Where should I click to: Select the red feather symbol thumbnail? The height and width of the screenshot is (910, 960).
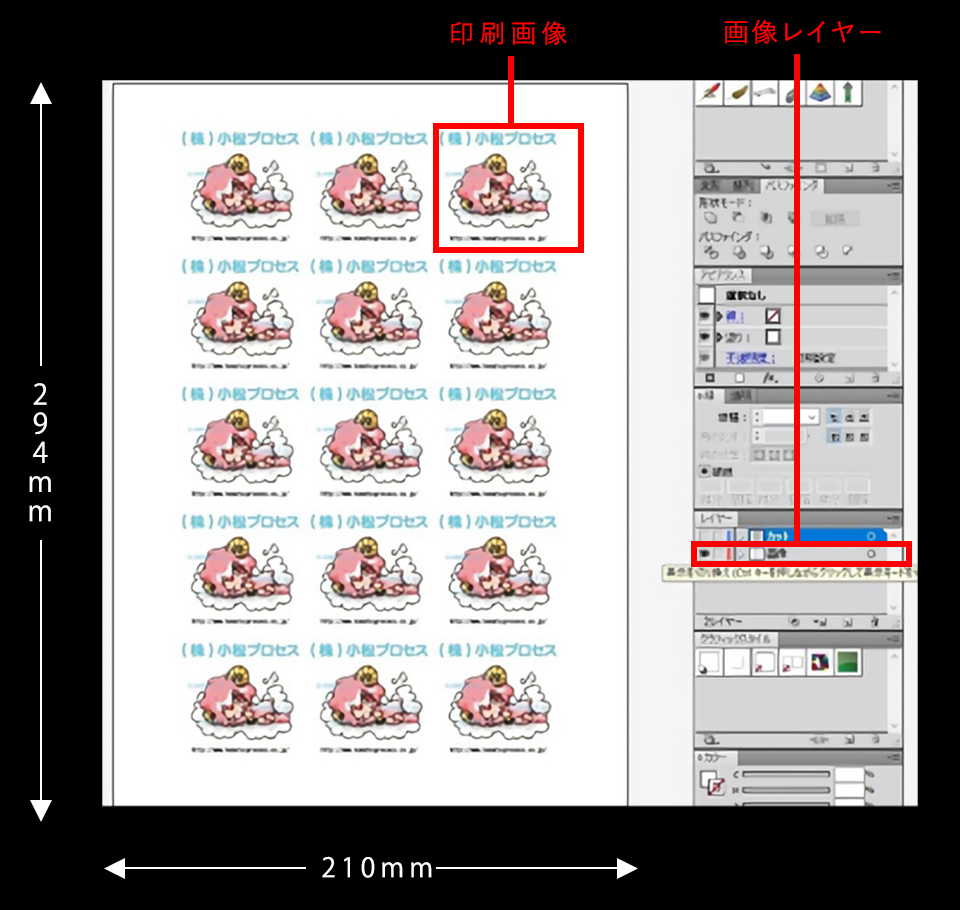pyautogui.click(x=710, y=93)
